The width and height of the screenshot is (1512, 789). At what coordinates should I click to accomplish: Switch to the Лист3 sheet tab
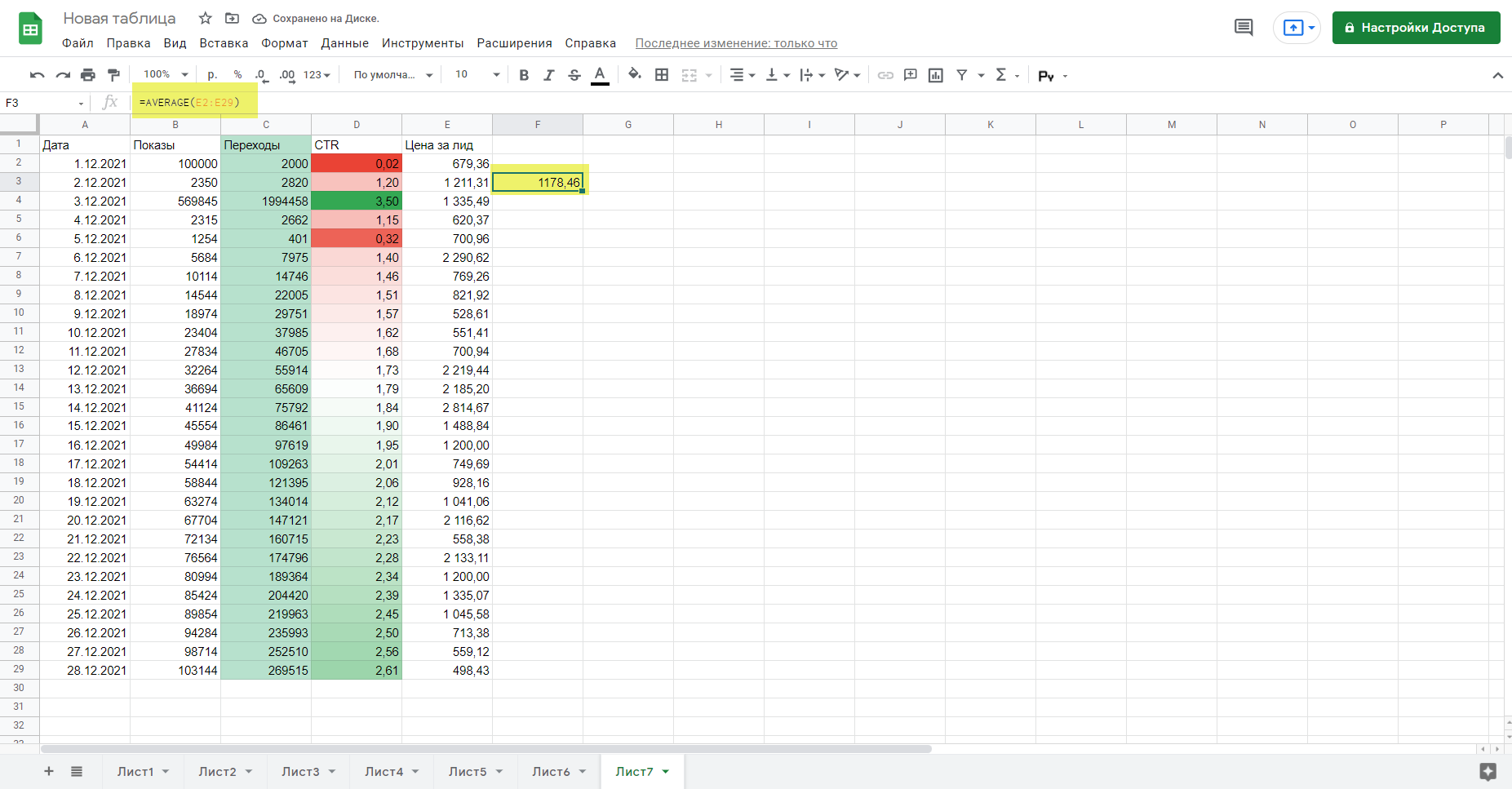[x=300, y=772]
